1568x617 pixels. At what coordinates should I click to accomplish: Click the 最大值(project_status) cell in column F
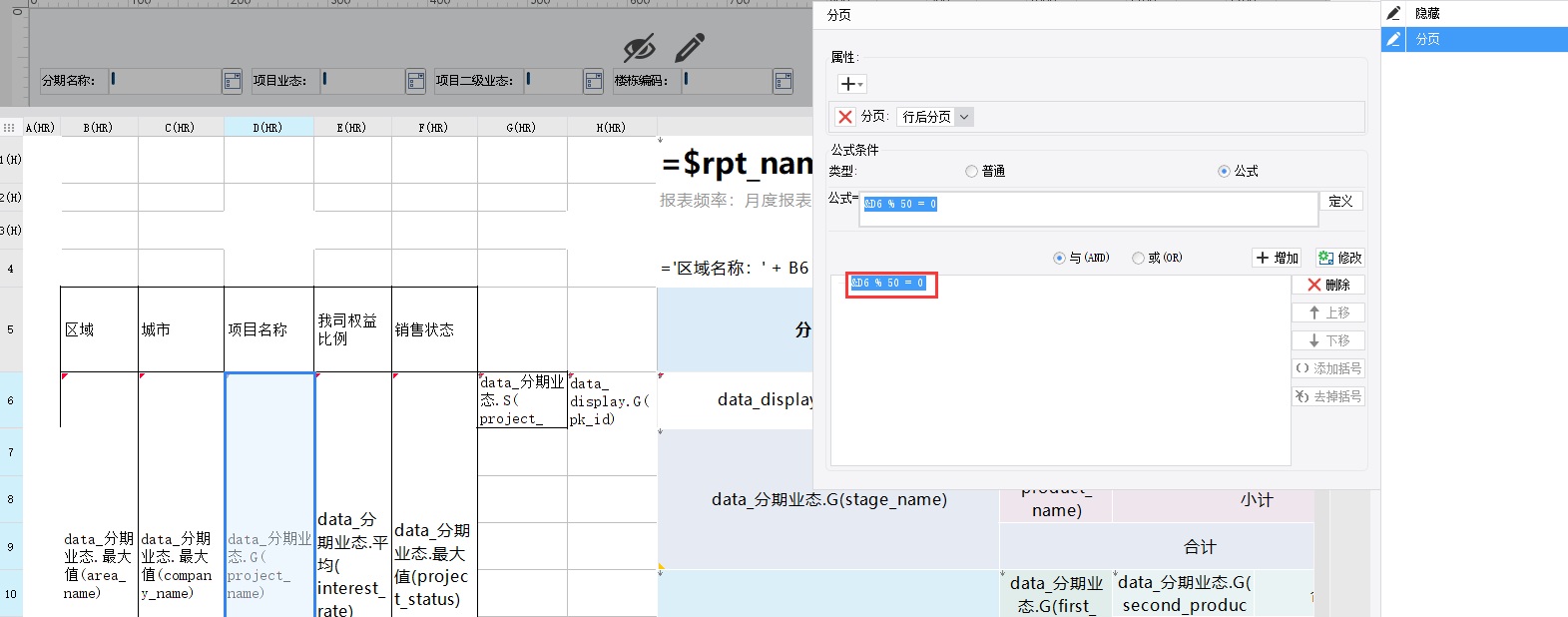(434, 565)
